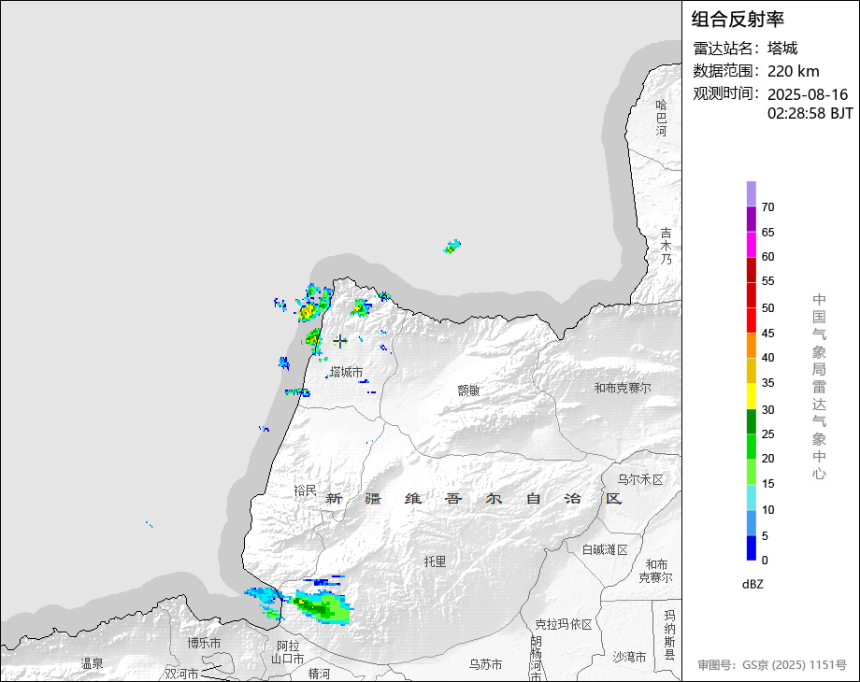
Task: Click the 乌苏市 label
Action: (x=485, y=664)
